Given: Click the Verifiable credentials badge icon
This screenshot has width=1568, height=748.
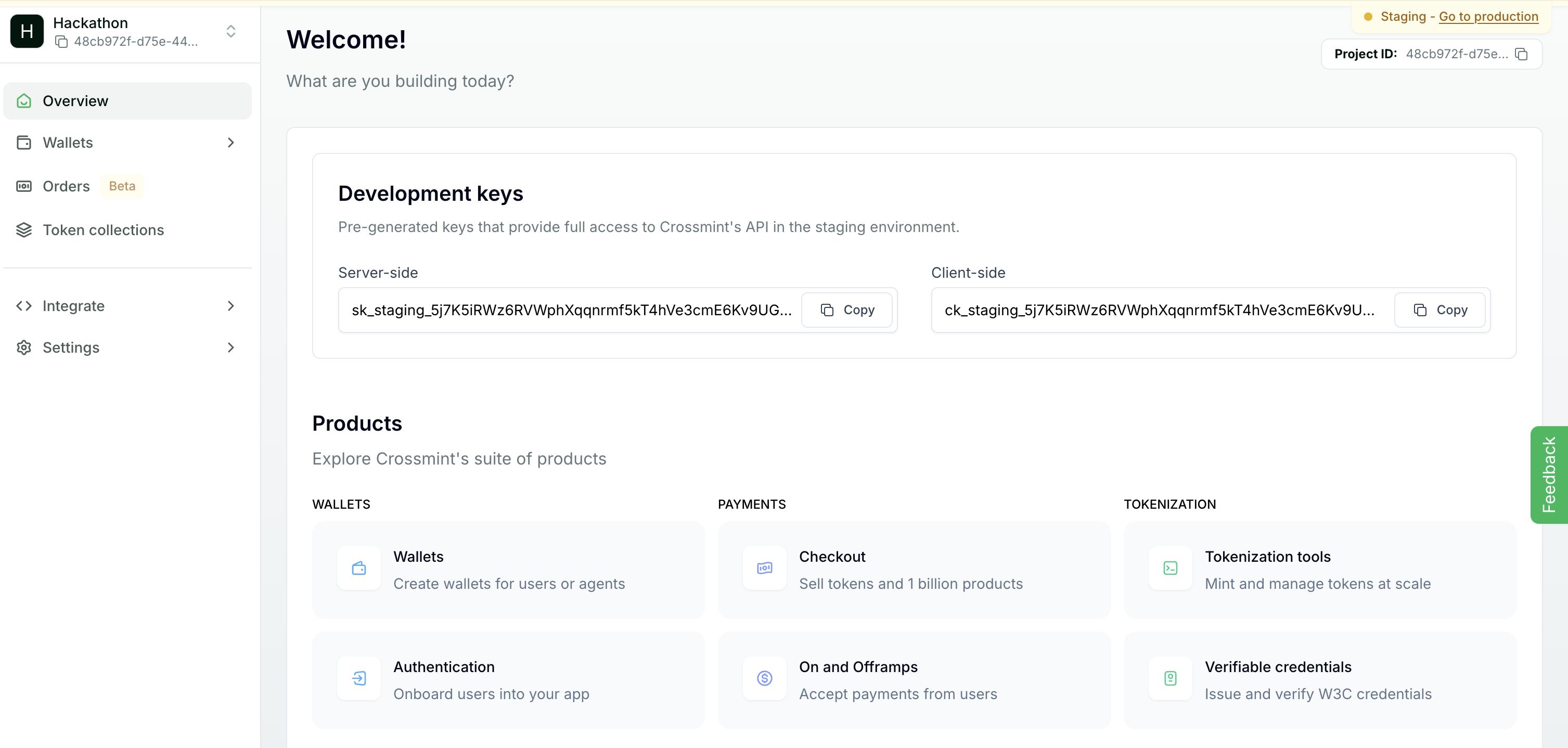Looking at the screenshot, I should click(1170, 678).
